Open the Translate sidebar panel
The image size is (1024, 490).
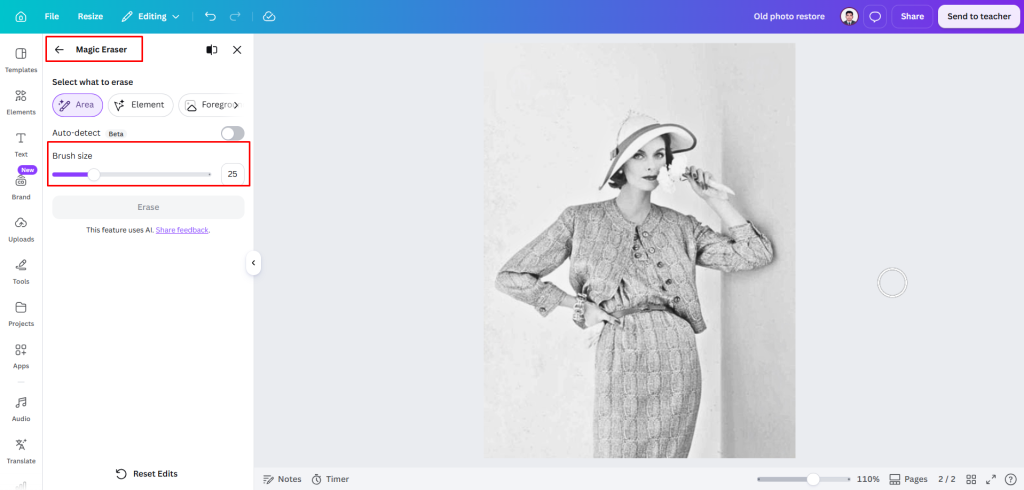pyautogui.click(x=21, y=451)
